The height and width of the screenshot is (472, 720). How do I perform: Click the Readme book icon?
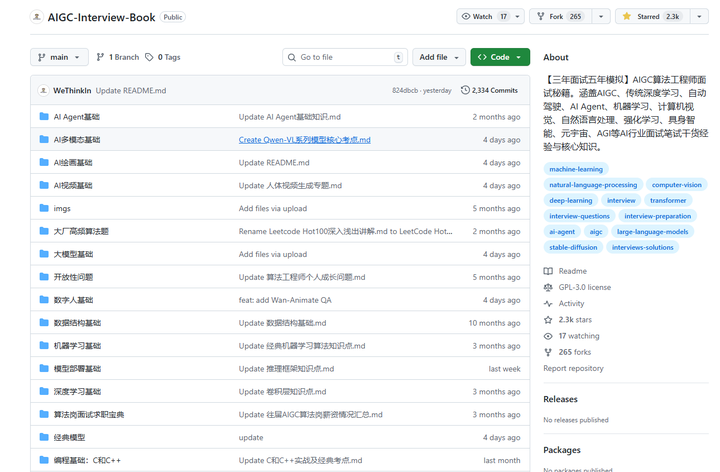[x=548, y=271]
